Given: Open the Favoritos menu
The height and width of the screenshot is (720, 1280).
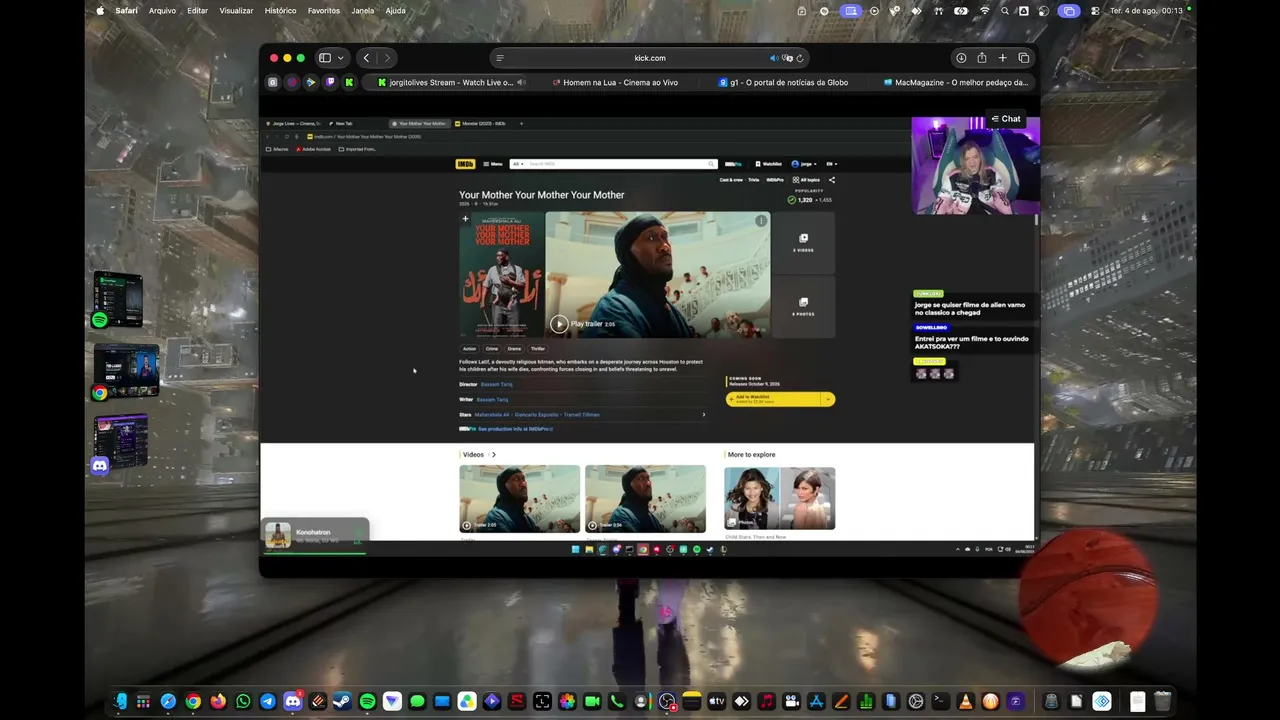Looking at the screenshot, I should click(324, 11).
